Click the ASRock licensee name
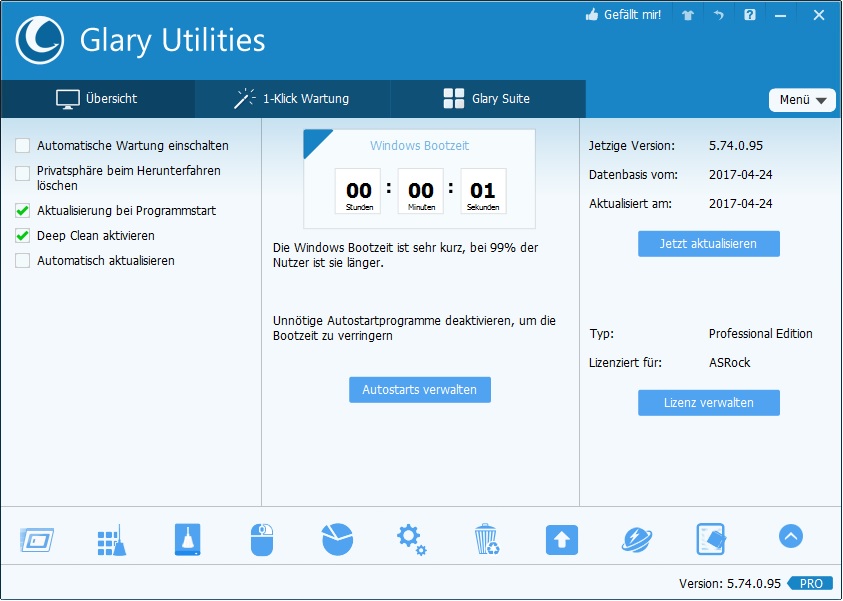 (729, 363)
